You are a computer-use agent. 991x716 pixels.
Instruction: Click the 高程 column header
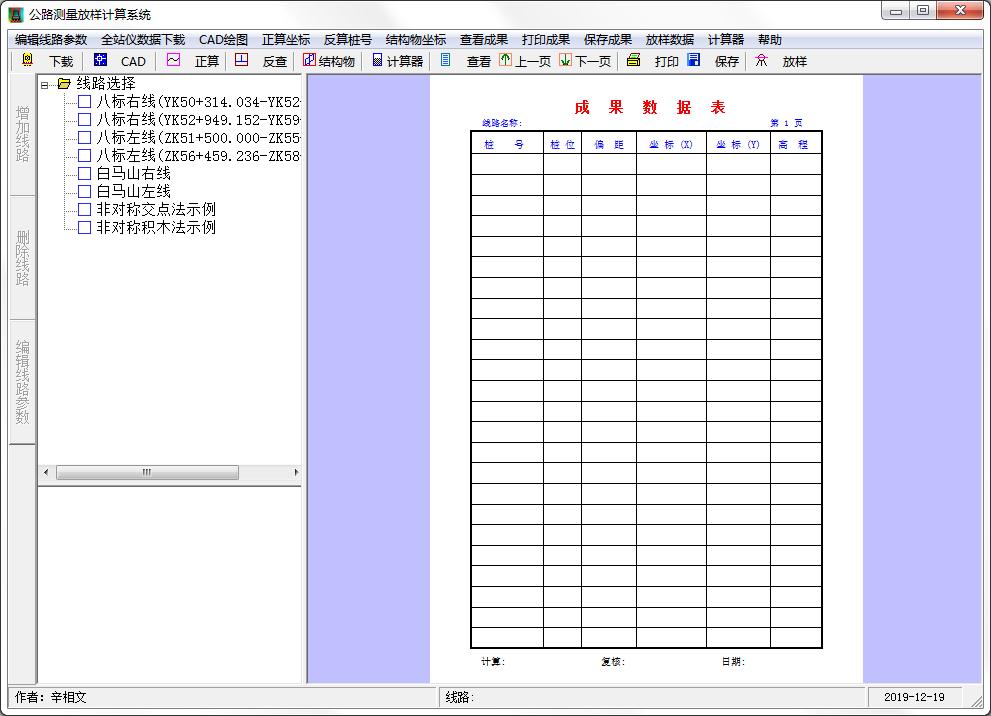click(796, 144)
